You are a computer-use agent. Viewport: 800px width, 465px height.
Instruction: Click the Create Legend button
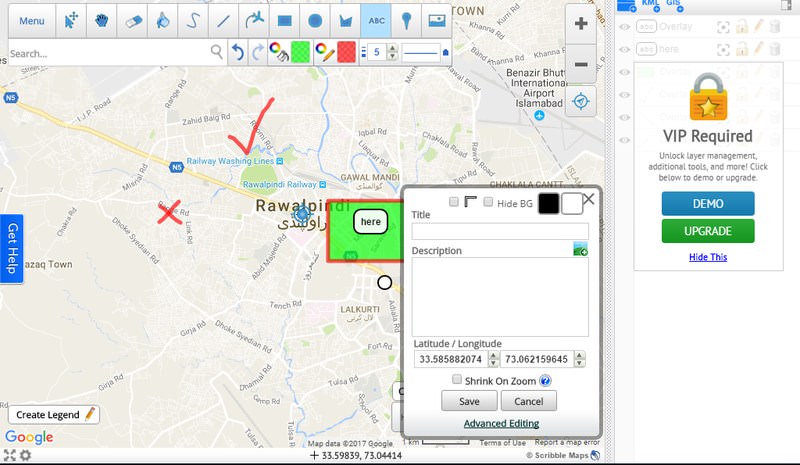54,414
